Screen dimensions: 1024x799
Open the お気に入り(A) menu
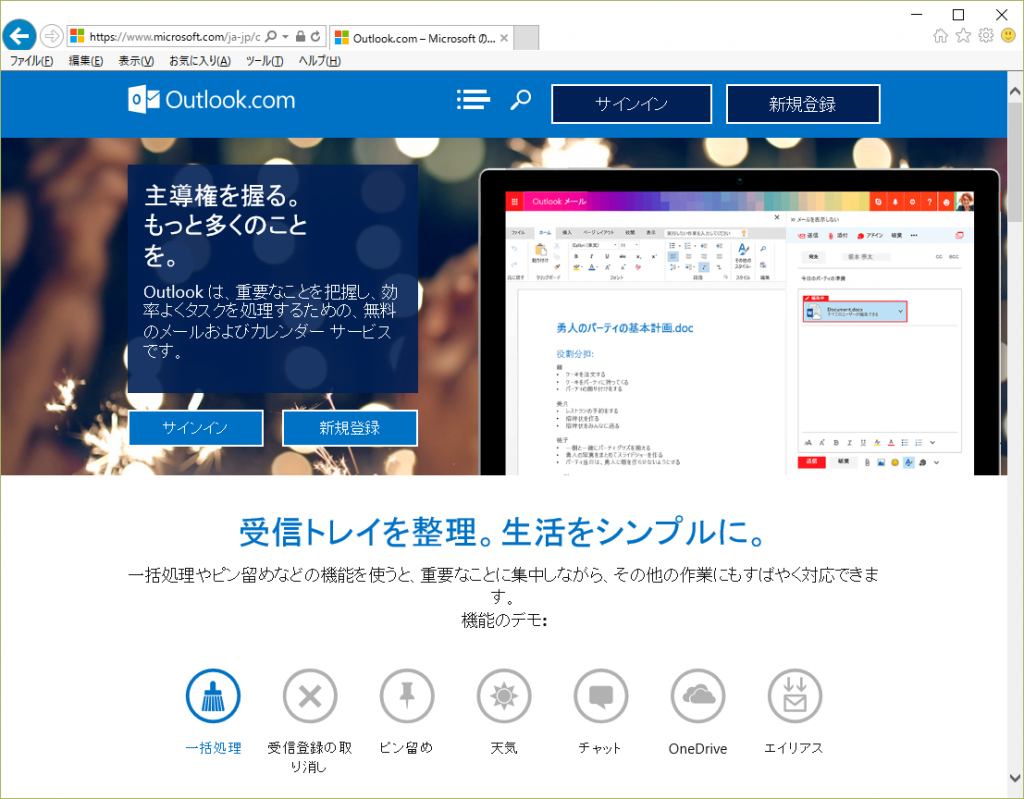click(x=200, y=61)
